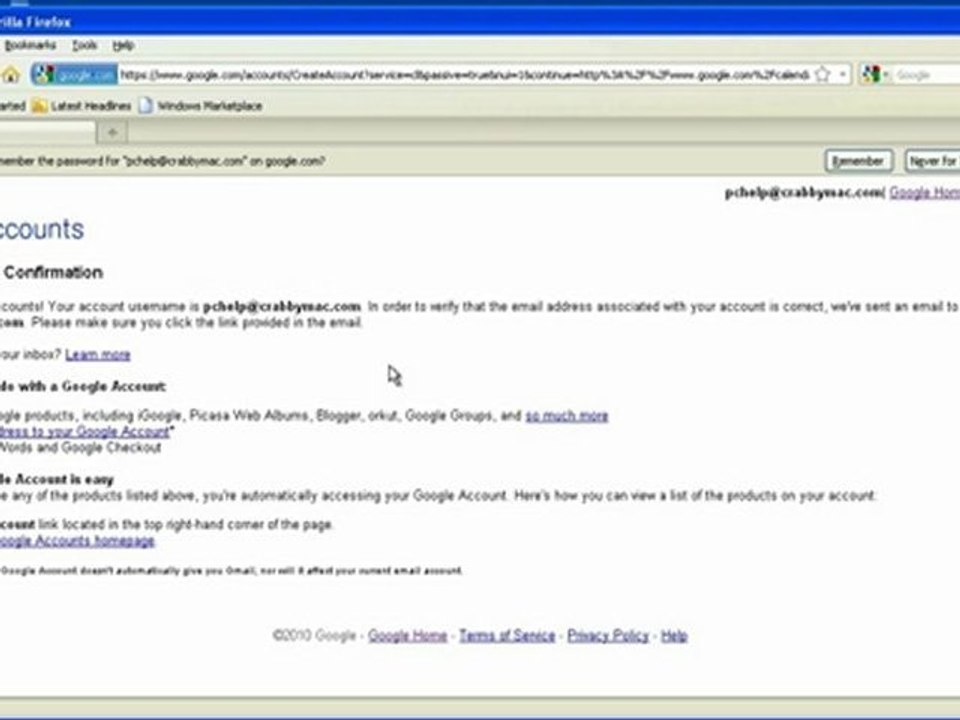Click Remember password button

point(858,161)
